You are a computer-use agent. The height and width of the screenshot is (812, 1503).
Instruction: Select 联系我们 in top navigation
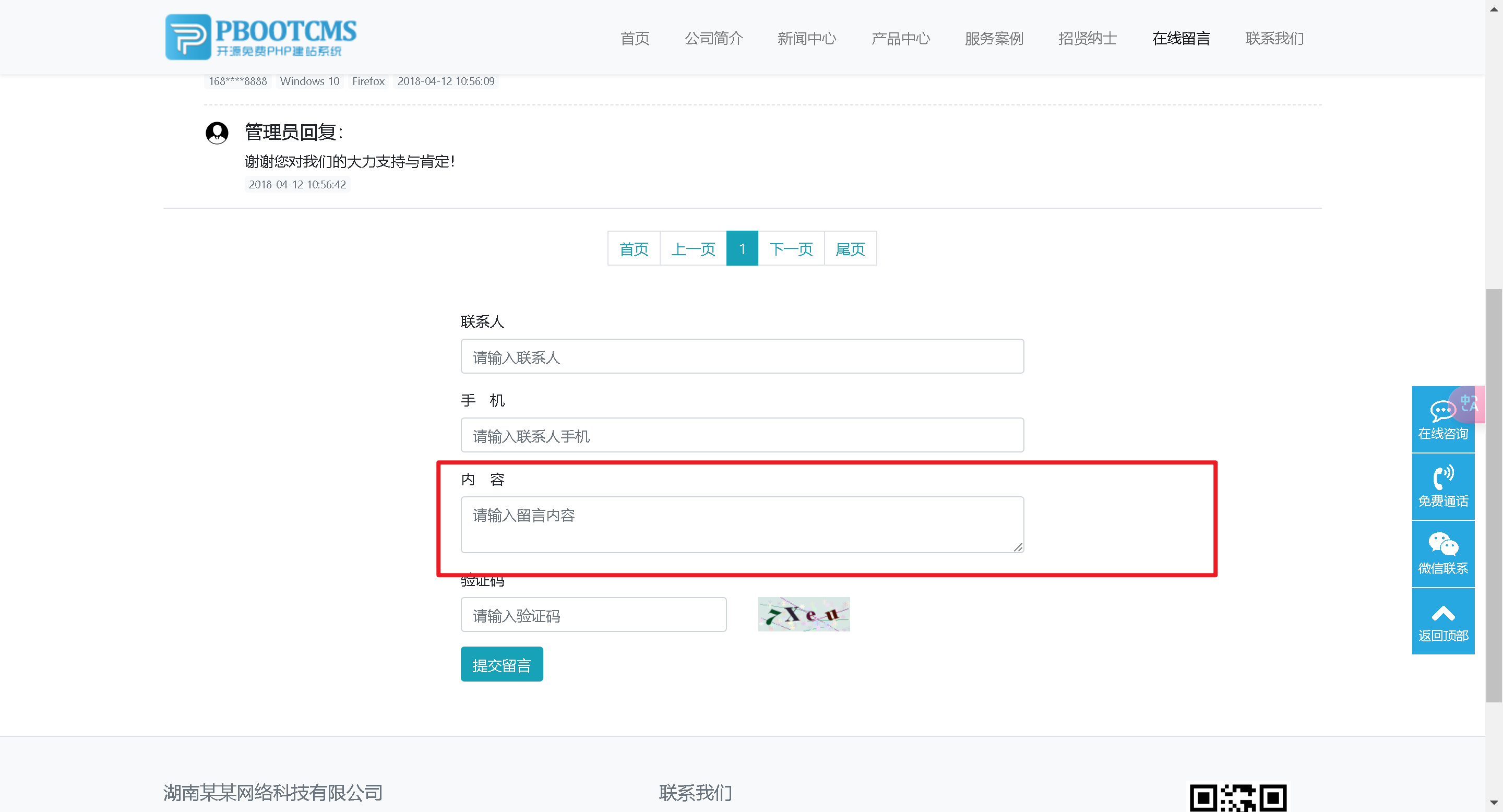pyautogui.click(x=1274, y=39)
